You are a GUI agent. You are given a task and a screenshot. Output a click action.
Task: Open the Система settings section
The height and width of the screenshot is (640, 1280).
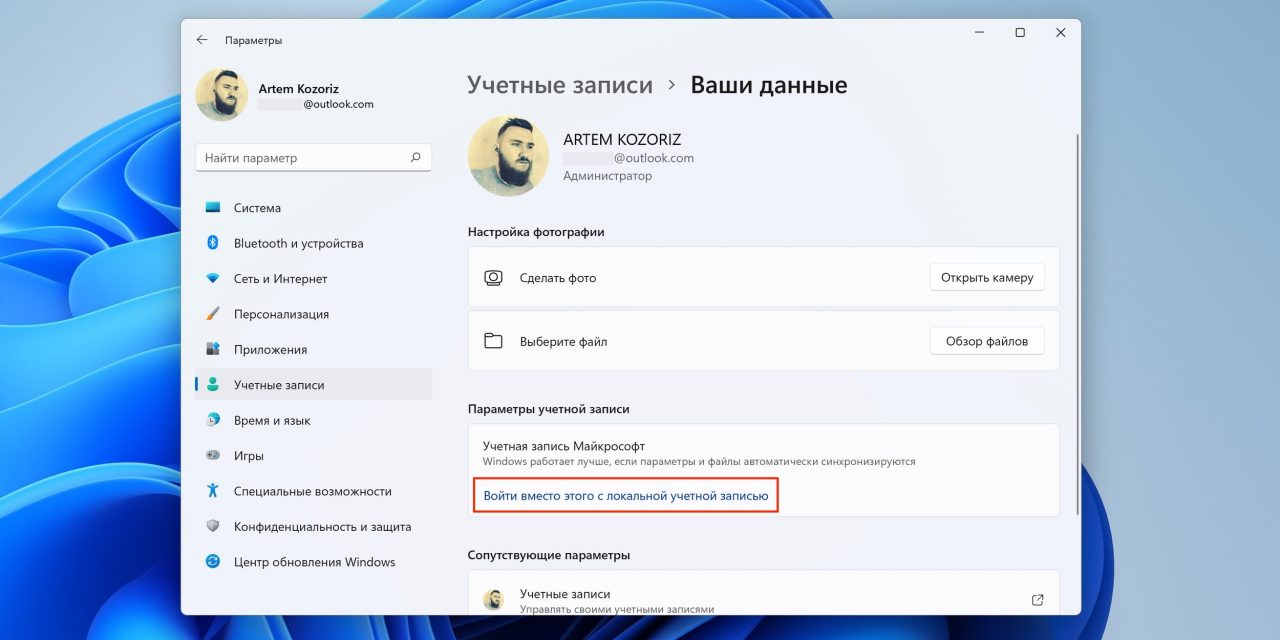pyautogui.click(x=213, y=207)
